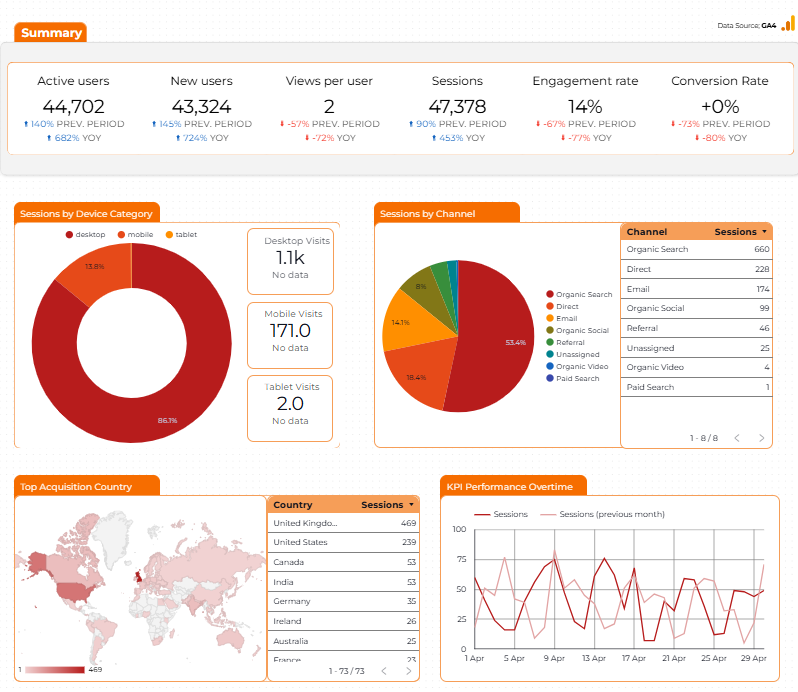Click Organic Search red legend swatch
This screenshot has height=692, width=798.
coord(550,294)
